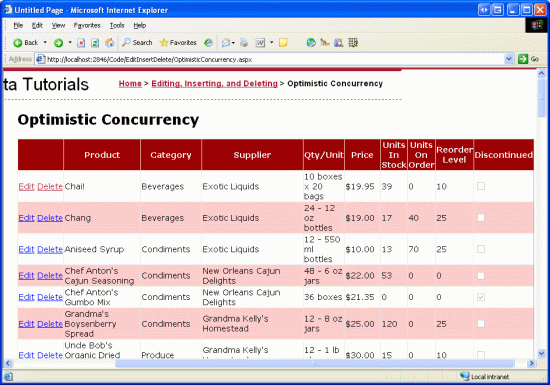Viewport: 550px width, 385px height.
Task: Open the Mail icon dropdown arrow
Action: [233, 43]
